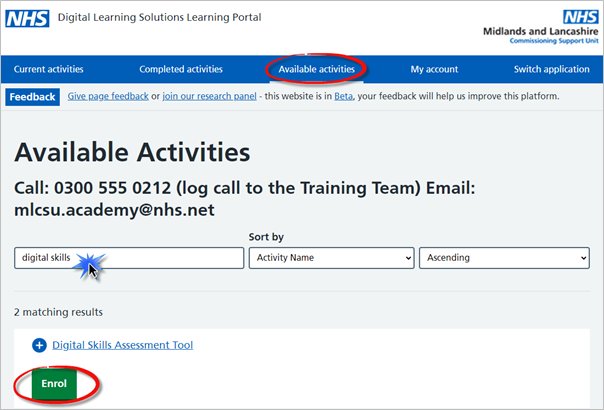This screenshot has height=410, width=604.
Task: Open the Completed activities tab
Action: click(181, 69)
